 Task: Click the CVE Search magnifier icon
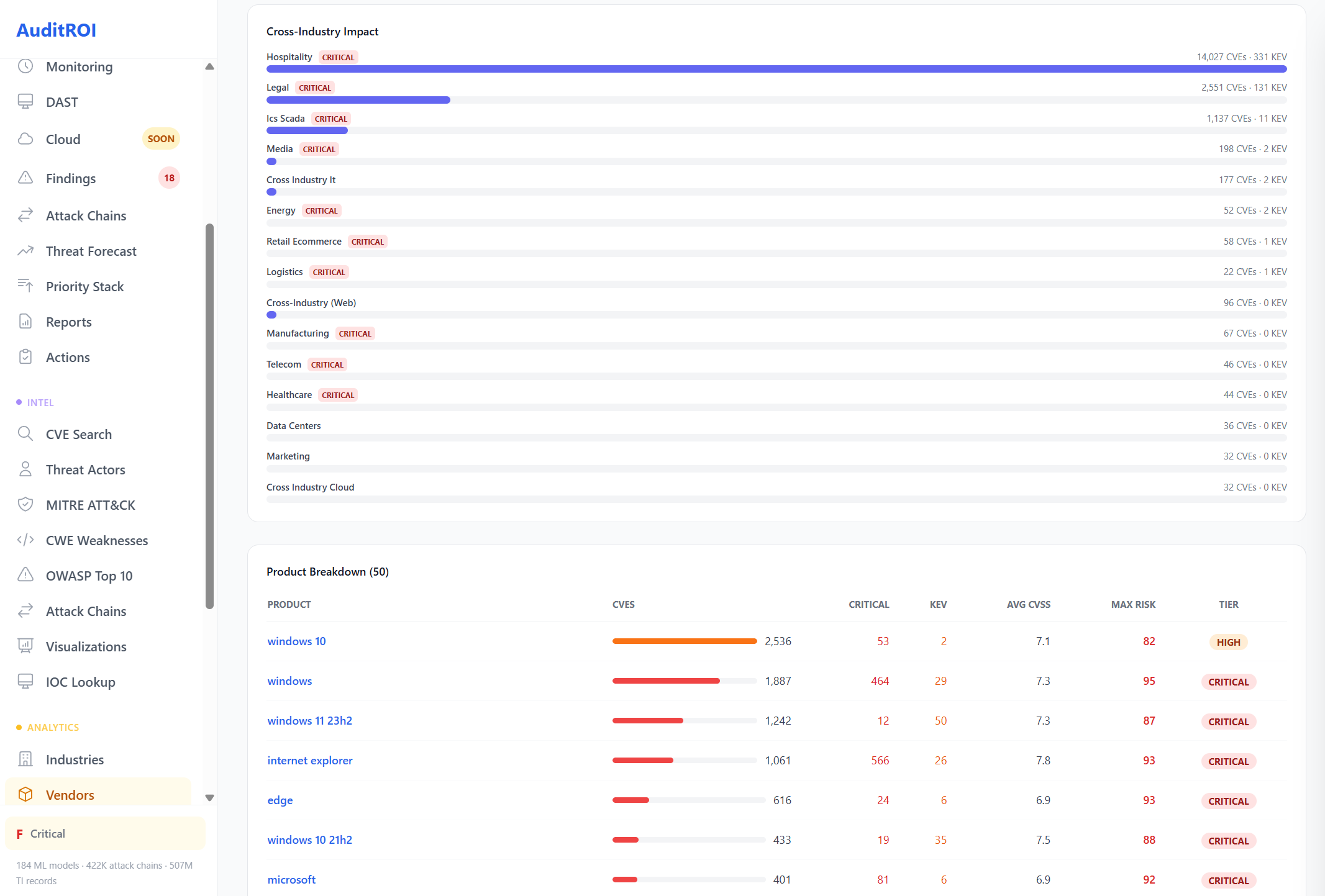click(x=25, y=434)
